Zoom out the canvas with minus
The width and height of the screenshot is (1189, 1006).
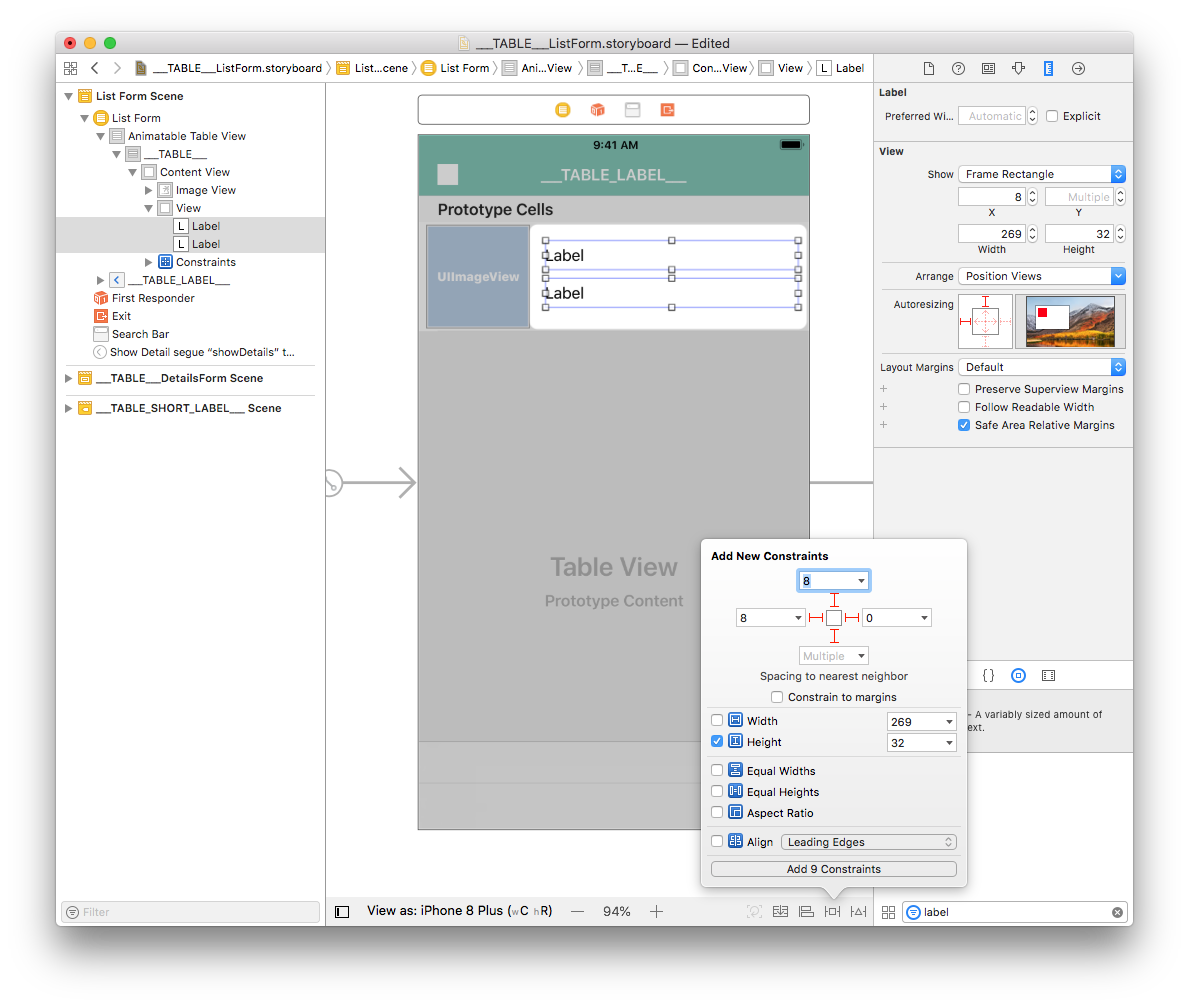pos(578,911)
